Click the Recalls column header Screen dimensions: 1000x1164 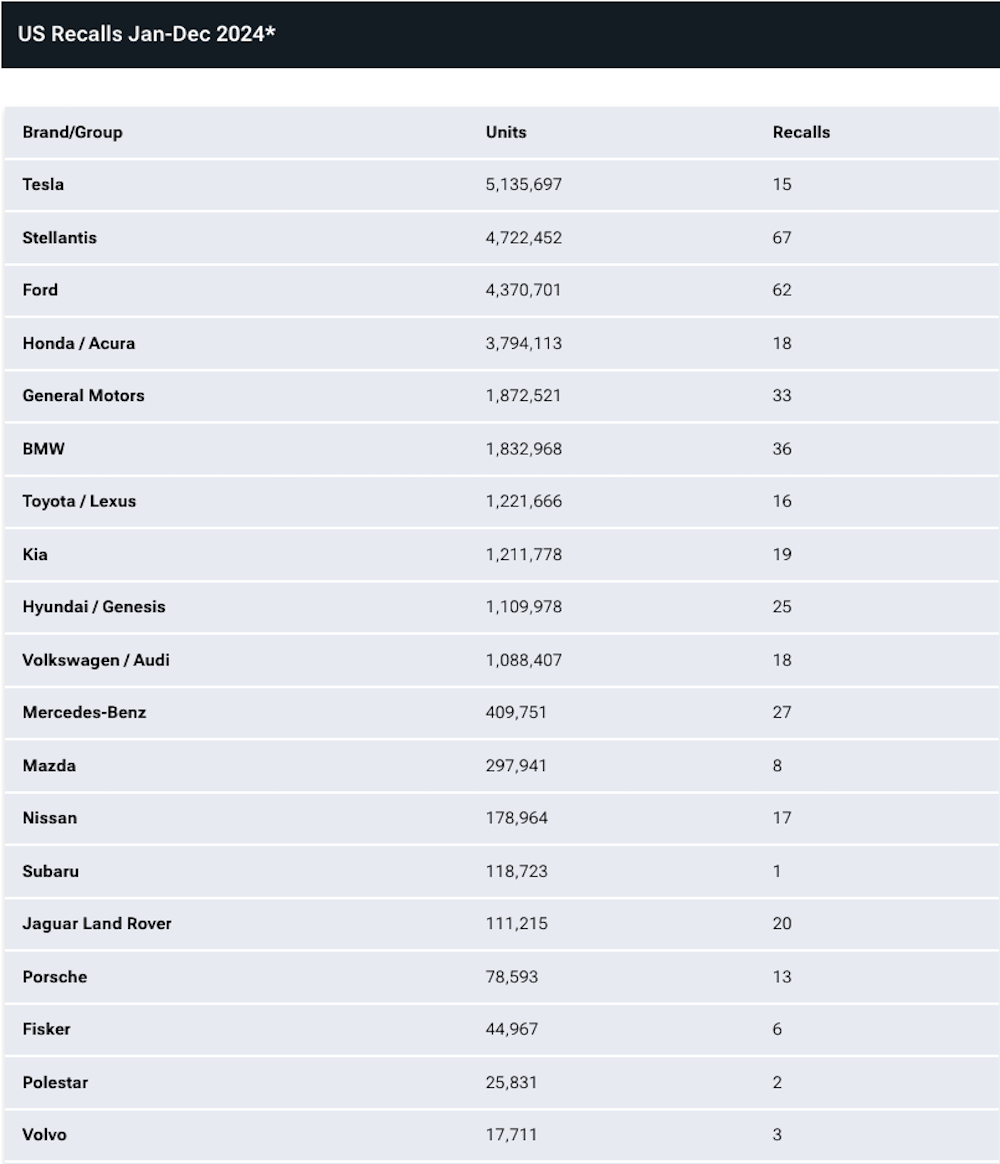[x=801, y=132]
